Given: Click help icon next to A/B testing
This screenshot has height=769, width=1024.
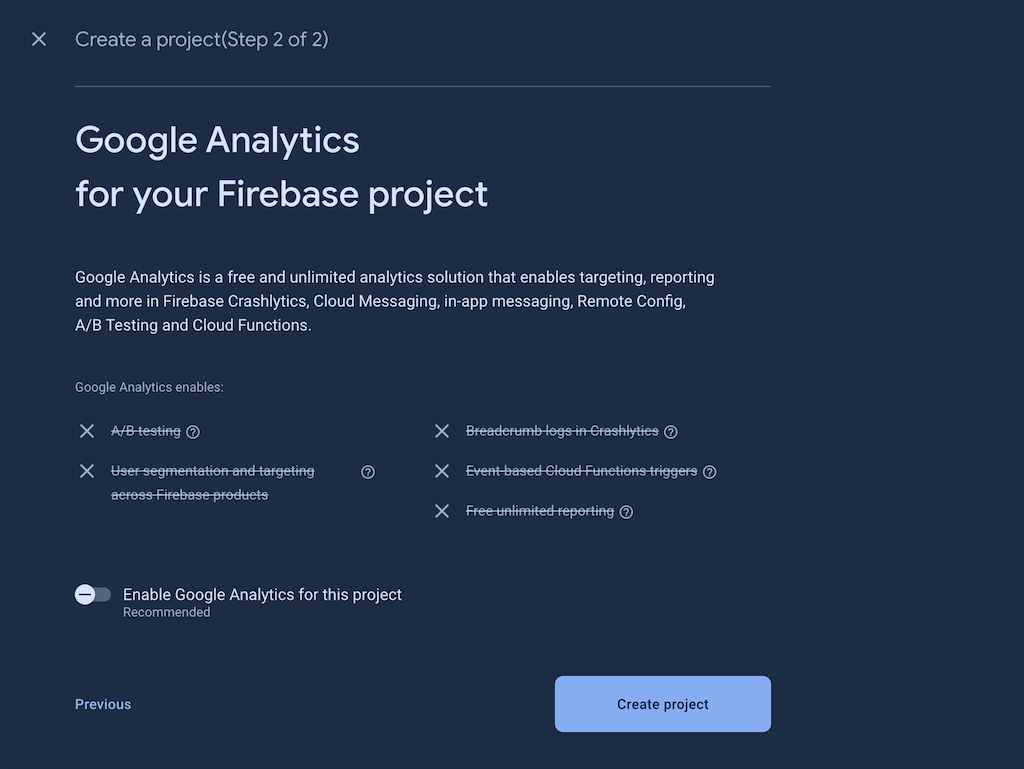Looking at the screenshot, I should click(x=193, y=432).
